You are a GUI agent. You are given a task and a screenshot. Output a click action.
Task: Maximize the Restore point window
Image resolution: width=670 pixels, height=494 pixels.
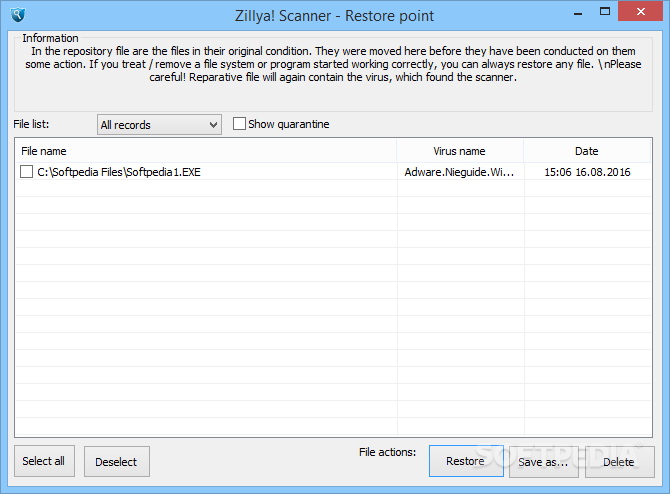[x=605, y=12]
